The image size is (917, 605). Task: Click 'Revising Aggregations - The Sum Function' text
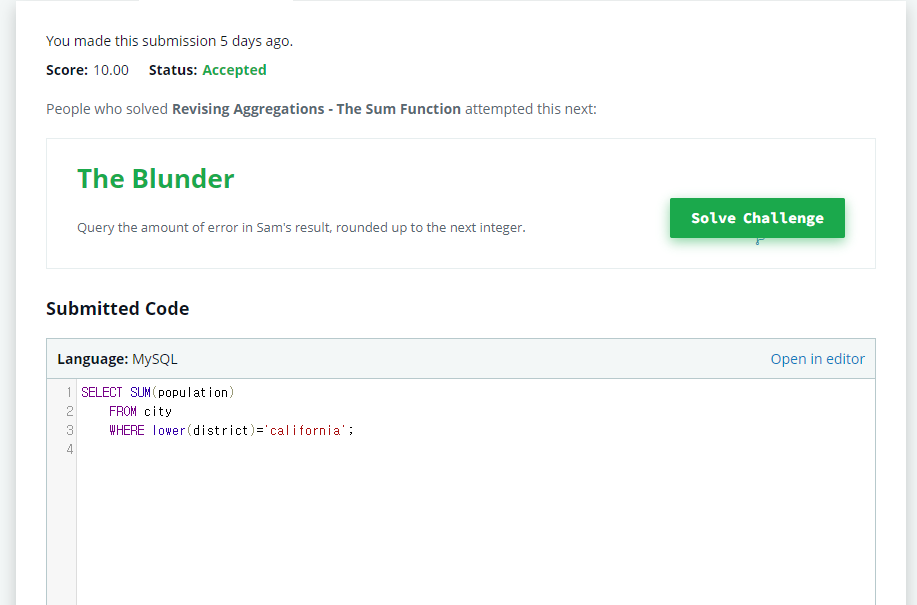(x=316, y=109)
